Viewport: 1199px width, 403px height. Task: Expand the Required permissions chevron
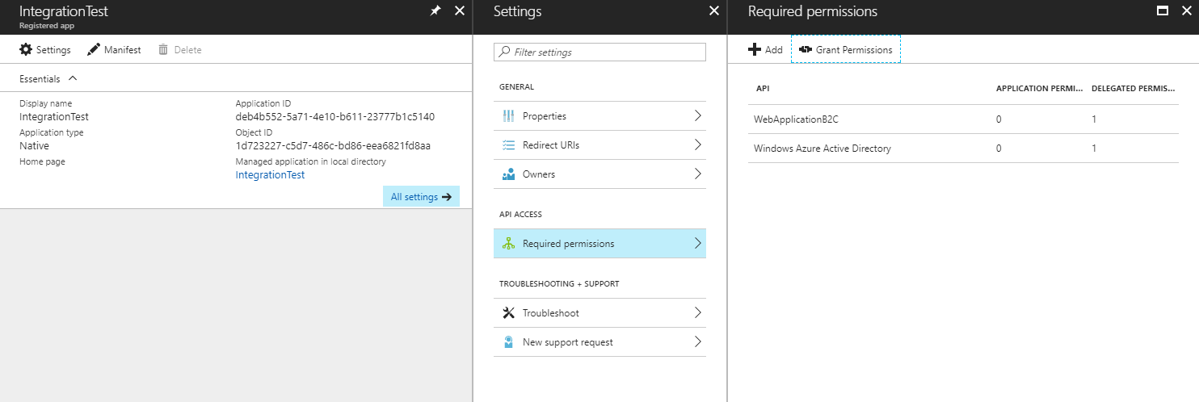(x=697, y=243)
